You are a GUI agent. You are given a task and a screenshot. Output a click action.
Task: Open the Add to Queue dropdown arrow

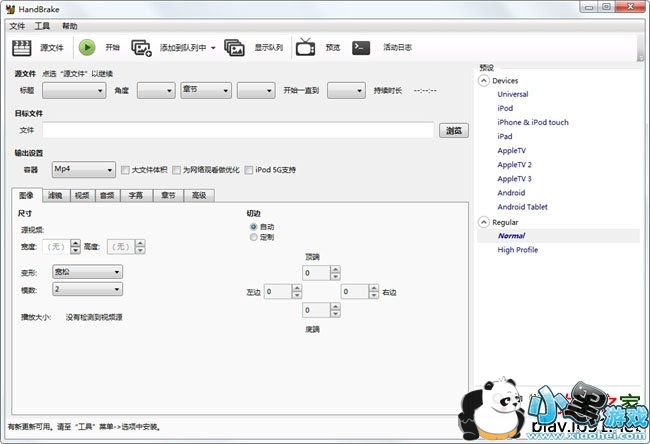tap(213, 48)
